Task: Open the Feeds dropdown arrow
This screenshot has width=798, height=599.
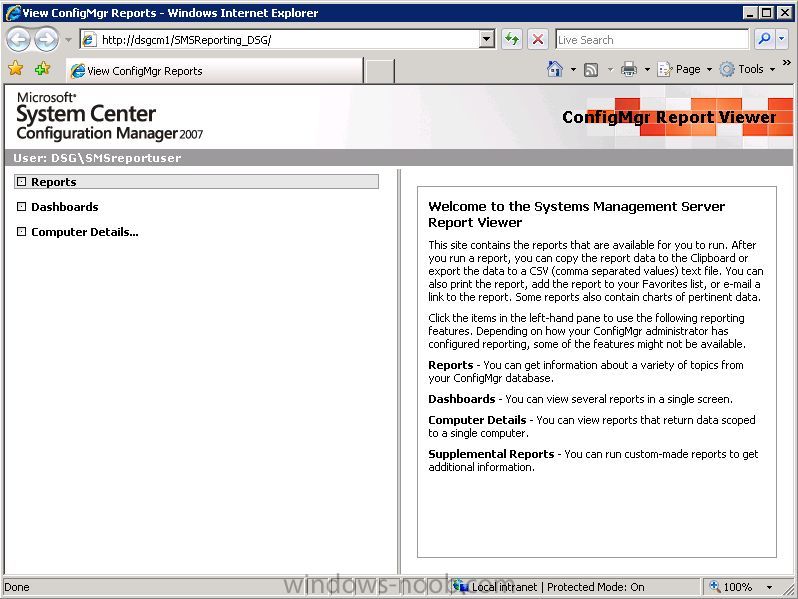Action: click(610, 69)
